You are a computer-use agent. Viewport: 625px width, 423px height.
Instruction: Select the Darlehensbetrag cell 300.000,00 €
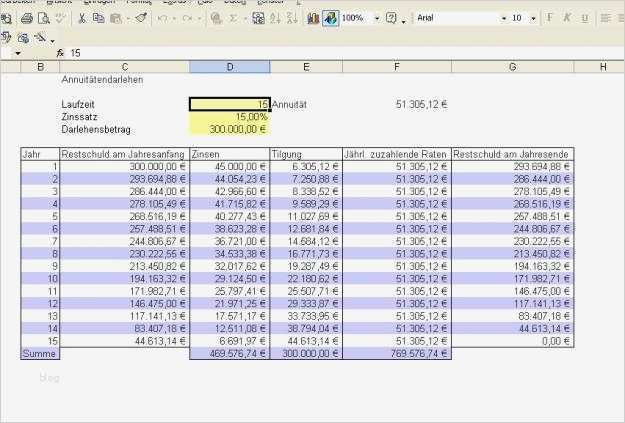coord(230,129)
